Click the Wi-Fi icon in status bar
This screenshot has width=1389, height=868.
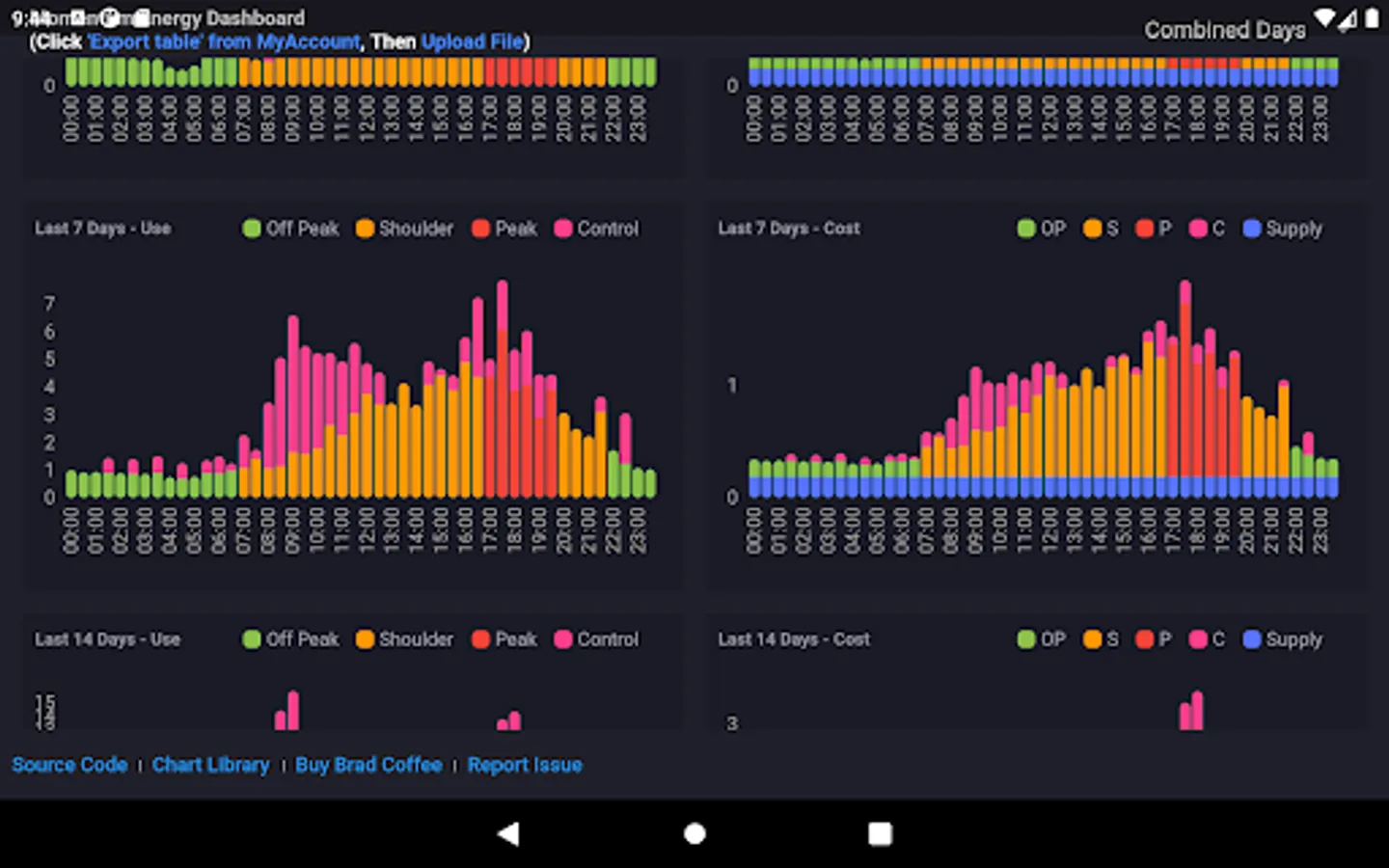pos(1325,17)
